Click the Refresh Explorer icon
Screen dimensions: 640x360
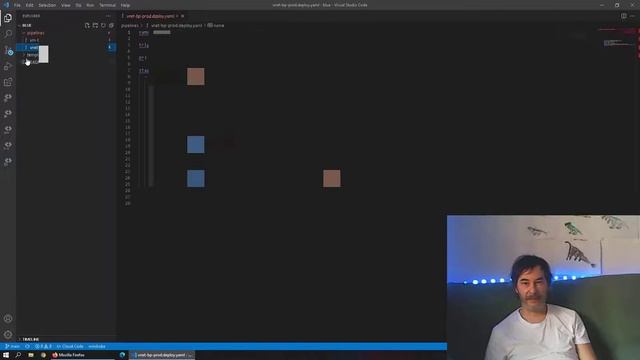tap(103, 25)
